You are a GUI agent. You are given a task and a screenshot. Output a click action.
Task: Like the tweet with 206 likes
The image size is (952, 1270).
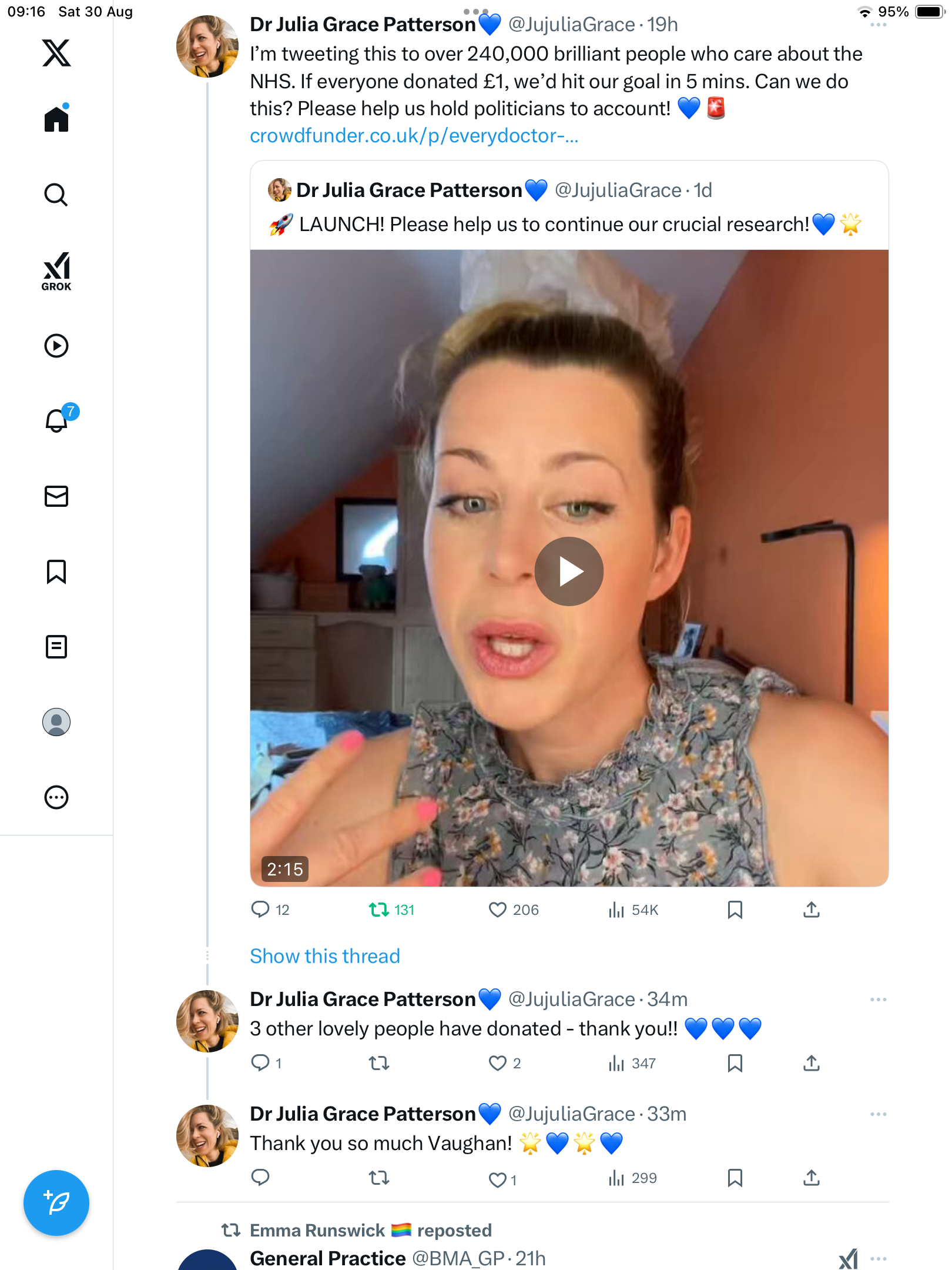[x=498, y=910]
